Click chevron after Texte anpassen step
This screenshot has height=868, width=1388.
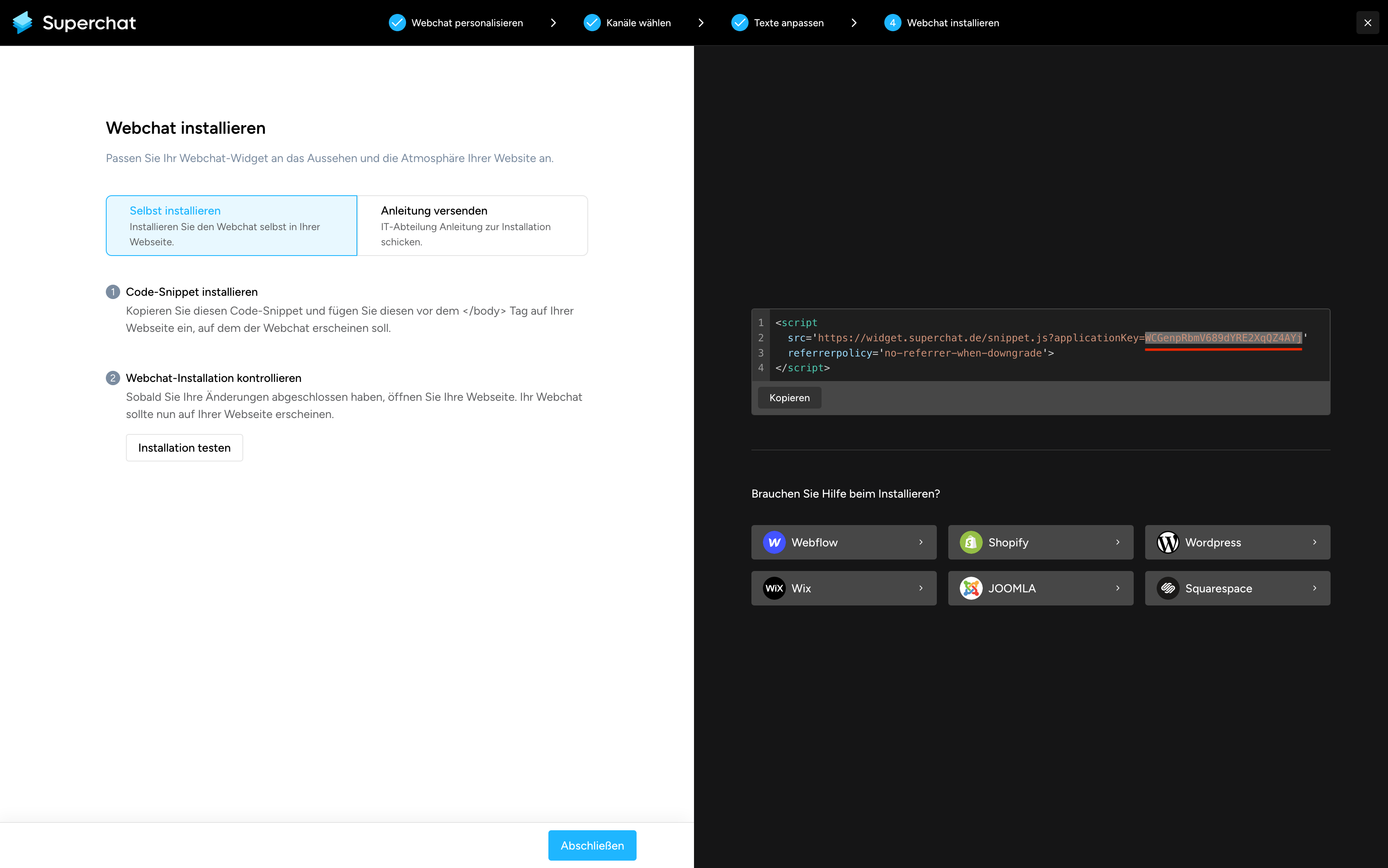coord(854,23)
